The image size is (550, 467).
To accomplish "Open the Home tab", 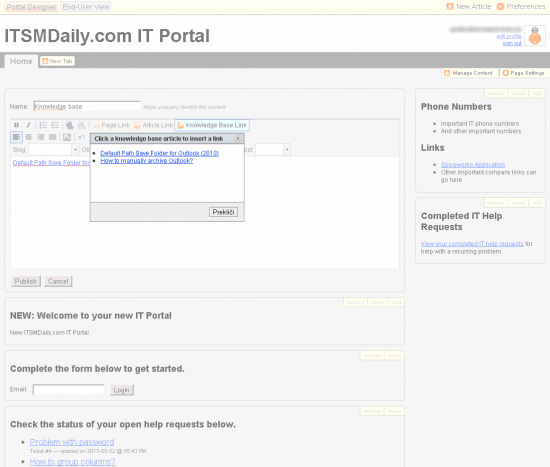I will (21, 61).
